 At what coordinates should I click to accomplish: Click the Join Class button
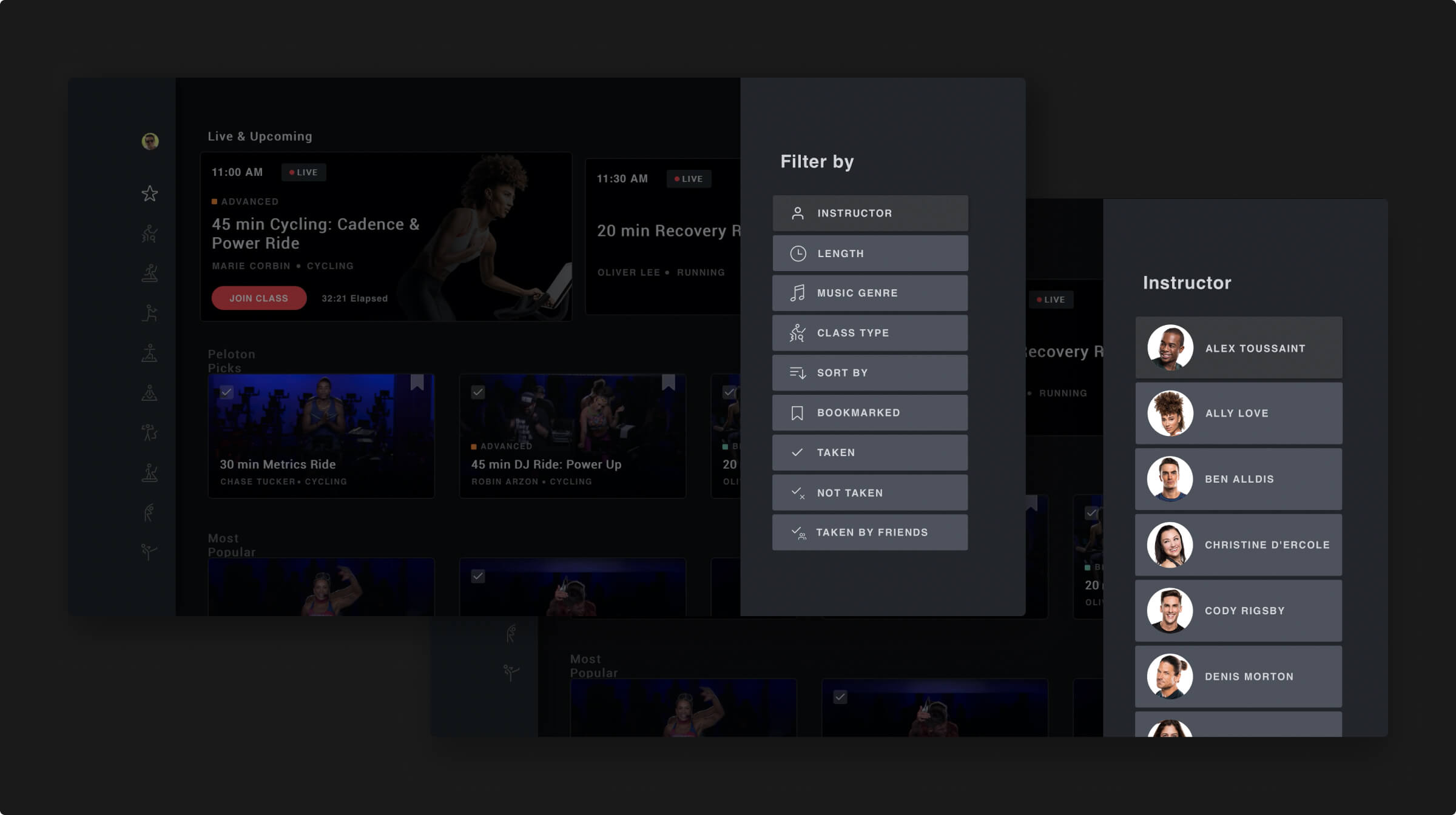pos(258,298)
